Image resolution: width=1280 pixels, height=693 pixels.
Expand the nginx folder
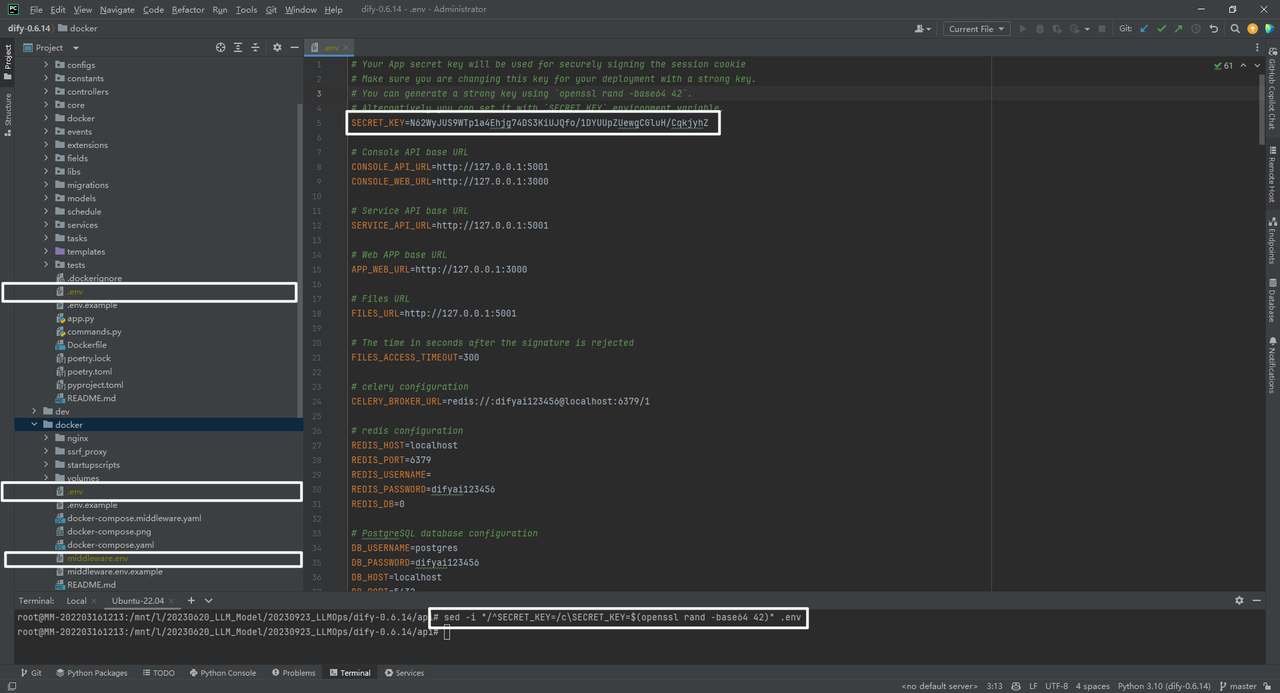click(46, 437)
